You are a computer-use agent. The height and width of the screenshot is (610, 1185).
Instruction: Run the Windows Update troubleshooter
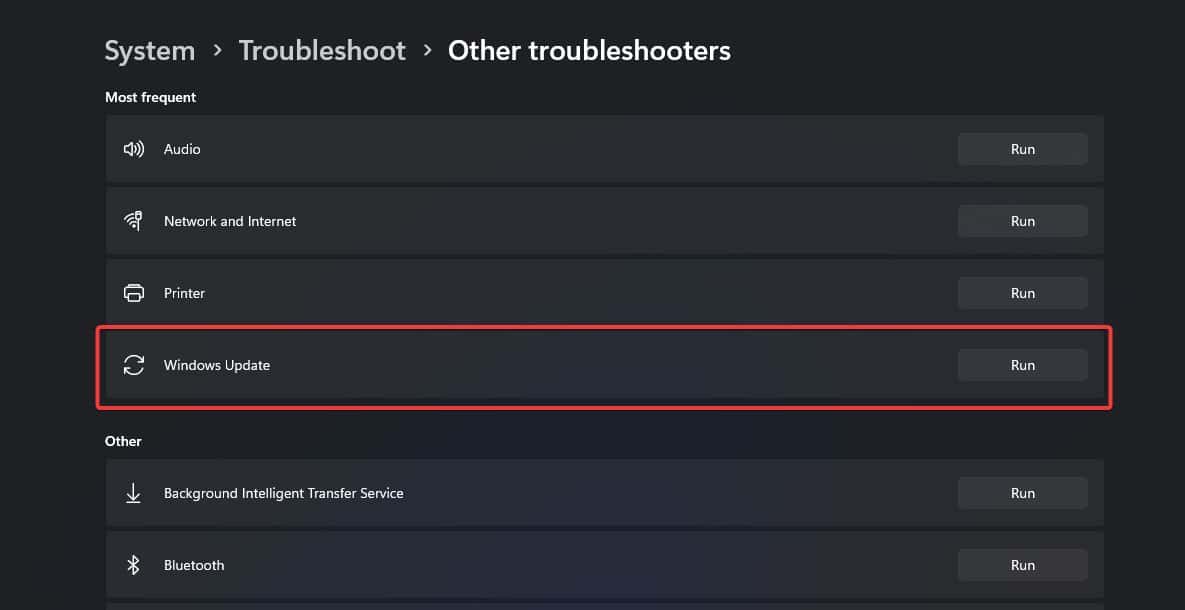(x=1023, y=365)
